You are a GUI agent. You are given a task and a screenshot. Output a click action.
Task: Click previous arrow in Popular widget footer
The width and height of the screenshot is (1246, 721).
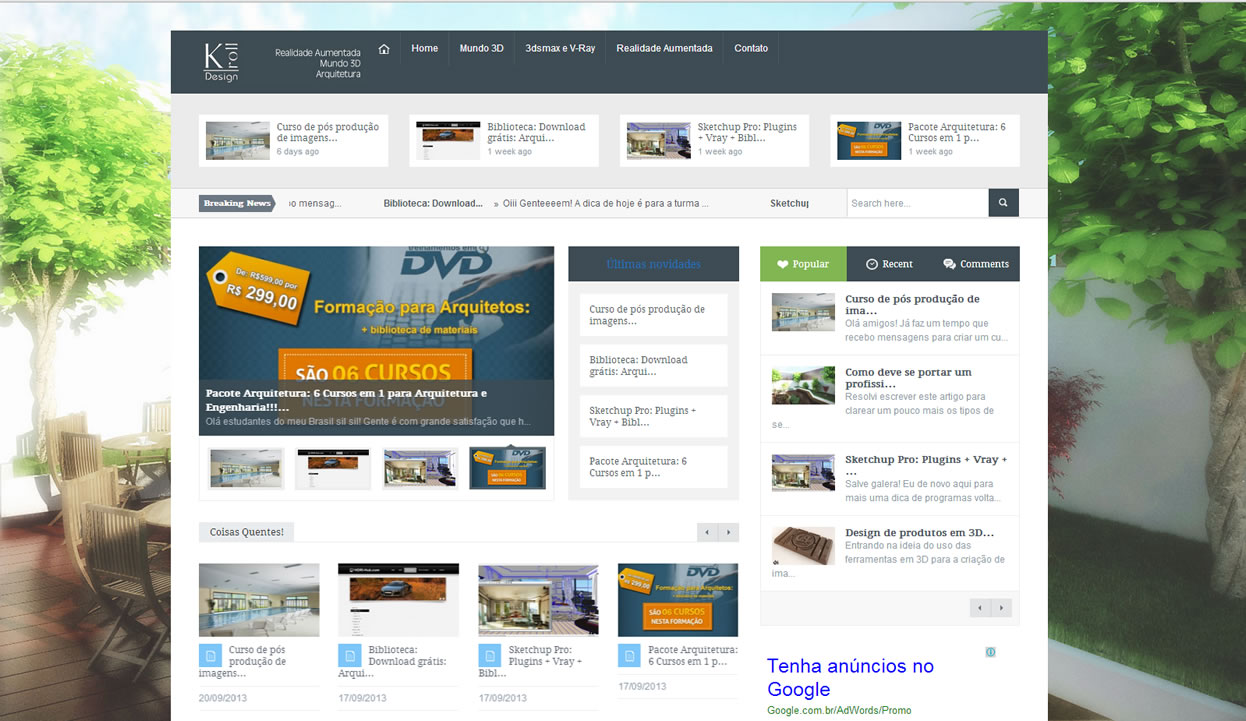(980, 608)
